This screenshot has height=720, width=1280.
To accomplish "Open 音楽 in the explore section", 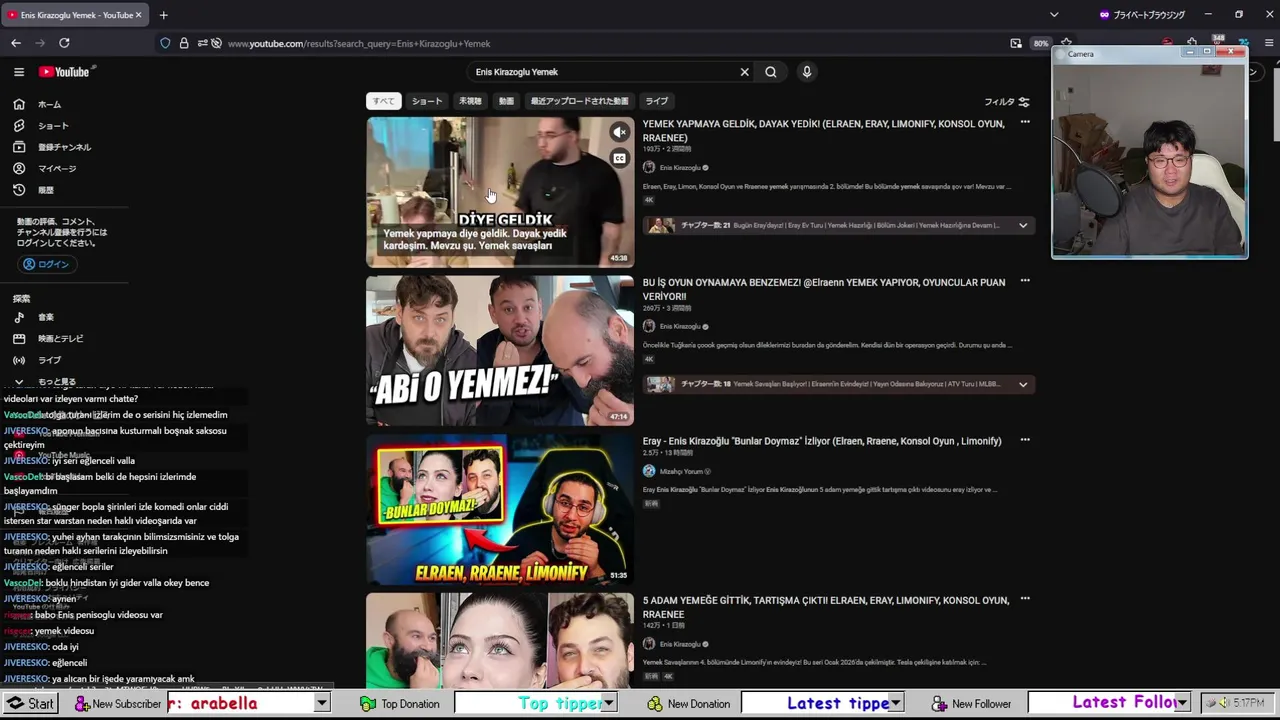I will click(36, 317).
